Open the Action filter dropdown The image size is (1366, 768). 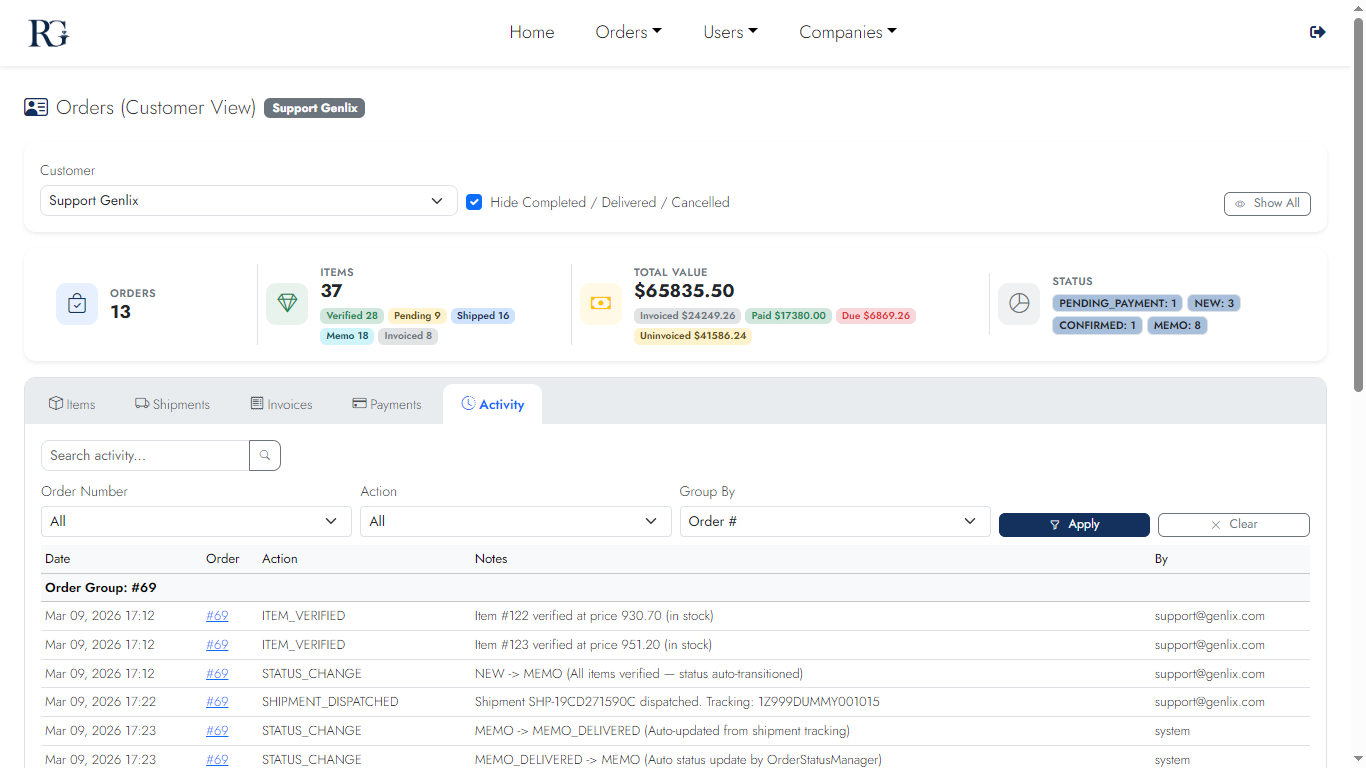[515, 522]
